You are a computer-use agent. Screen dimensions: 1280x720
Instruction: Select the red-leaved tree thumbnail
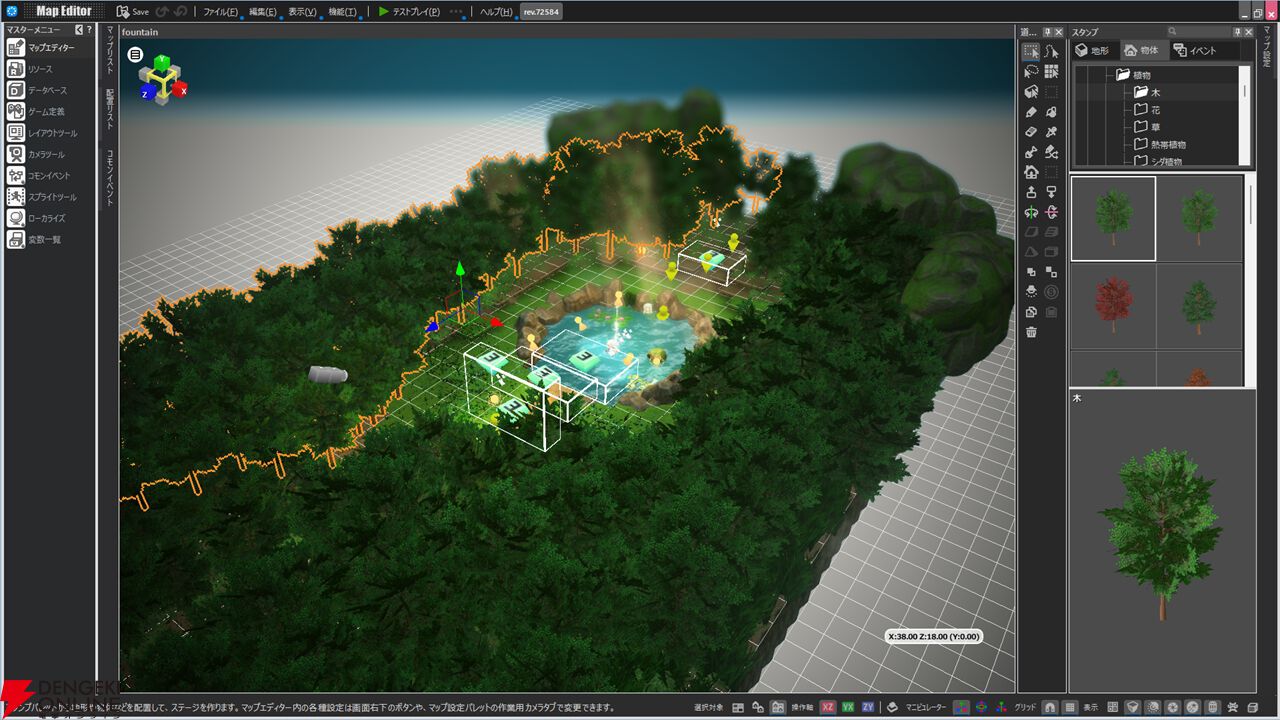(x=1113, y=305)
